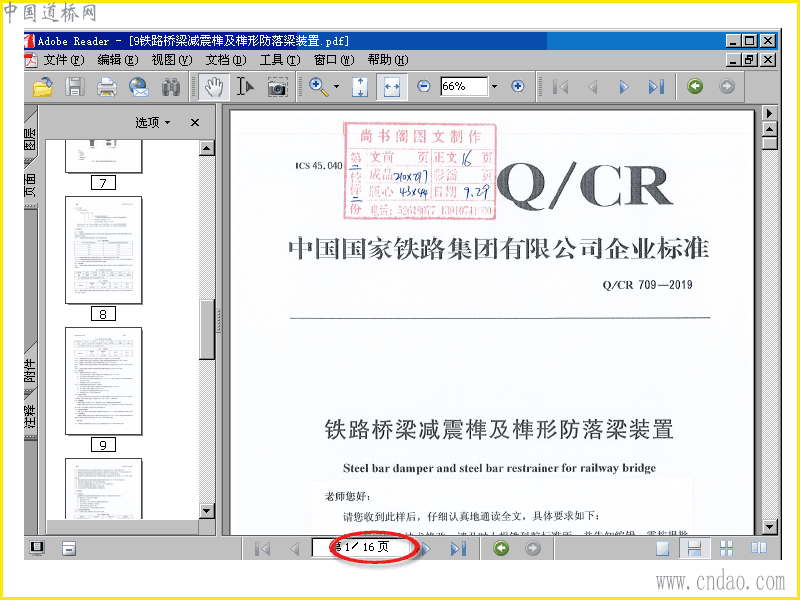Jump to first page in status bar

[x=262, y=548]
